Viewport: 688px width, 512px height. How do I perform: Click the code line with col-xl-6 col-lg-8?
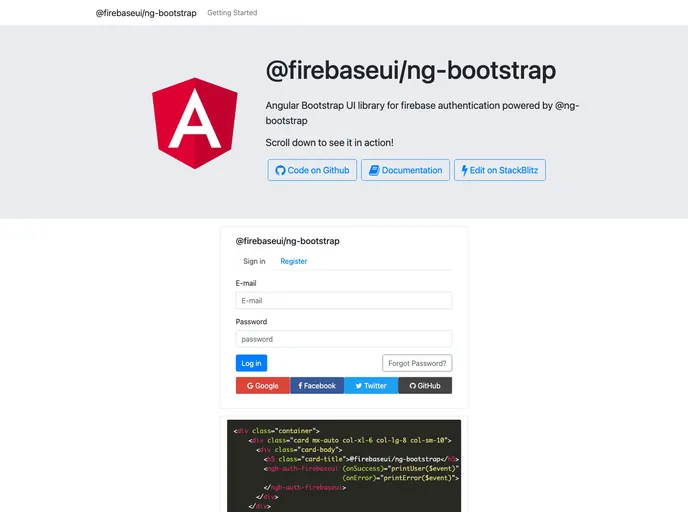click(x=350, y=440)
